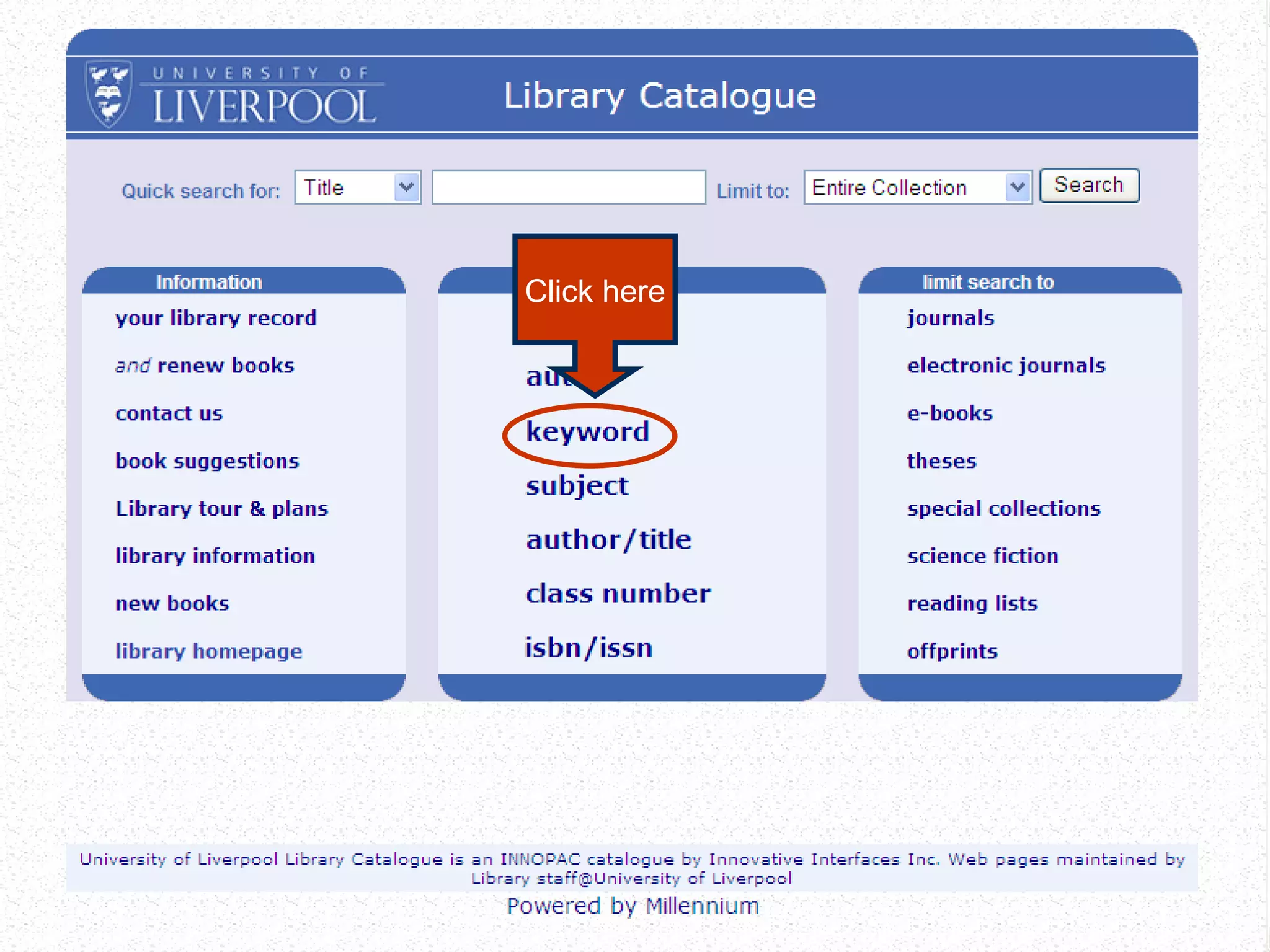Click the quick search text field
The image size is (1270, 952).
click(x=568, y=187)
